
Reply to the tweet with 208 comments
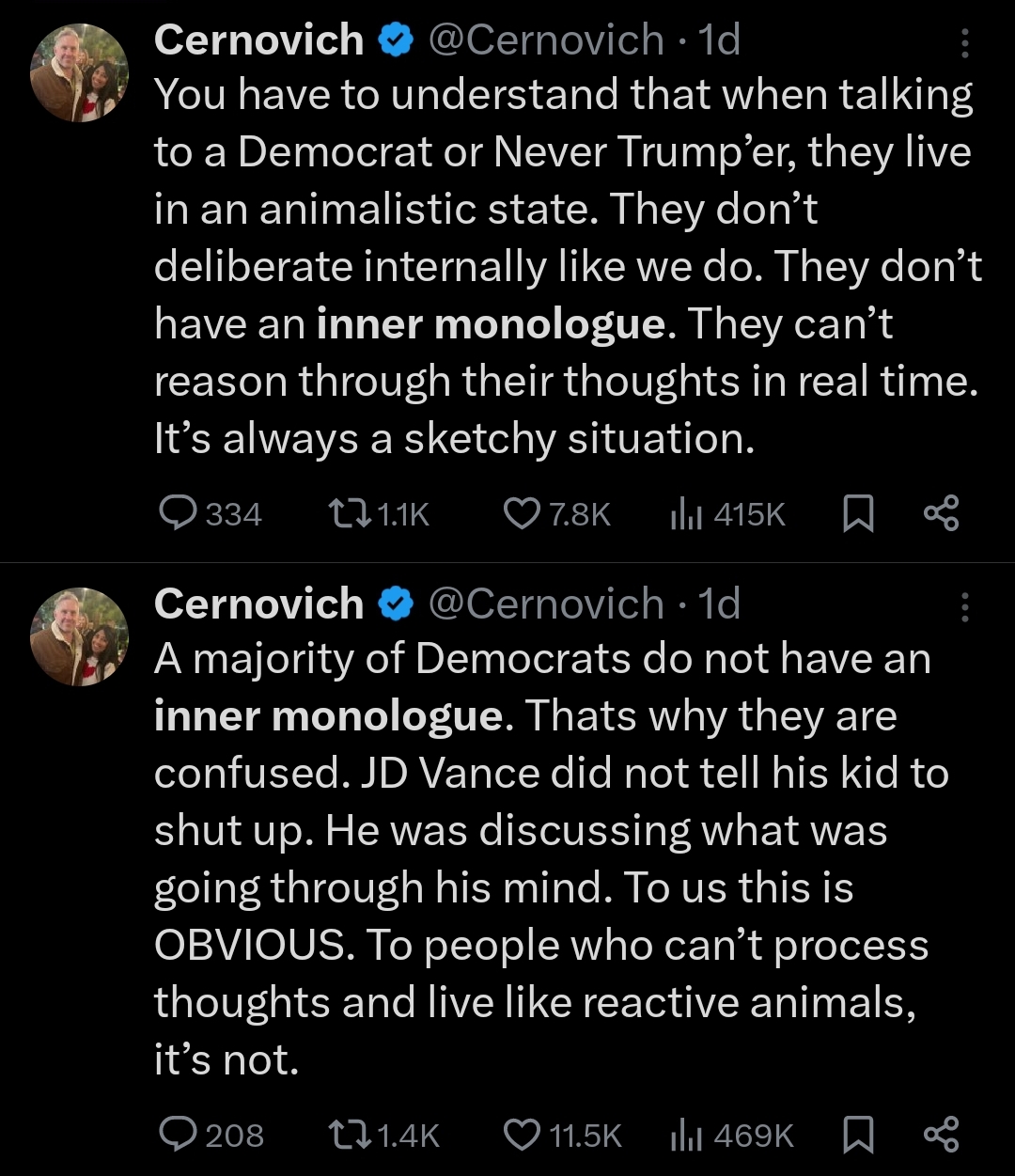click(176, 1135)
